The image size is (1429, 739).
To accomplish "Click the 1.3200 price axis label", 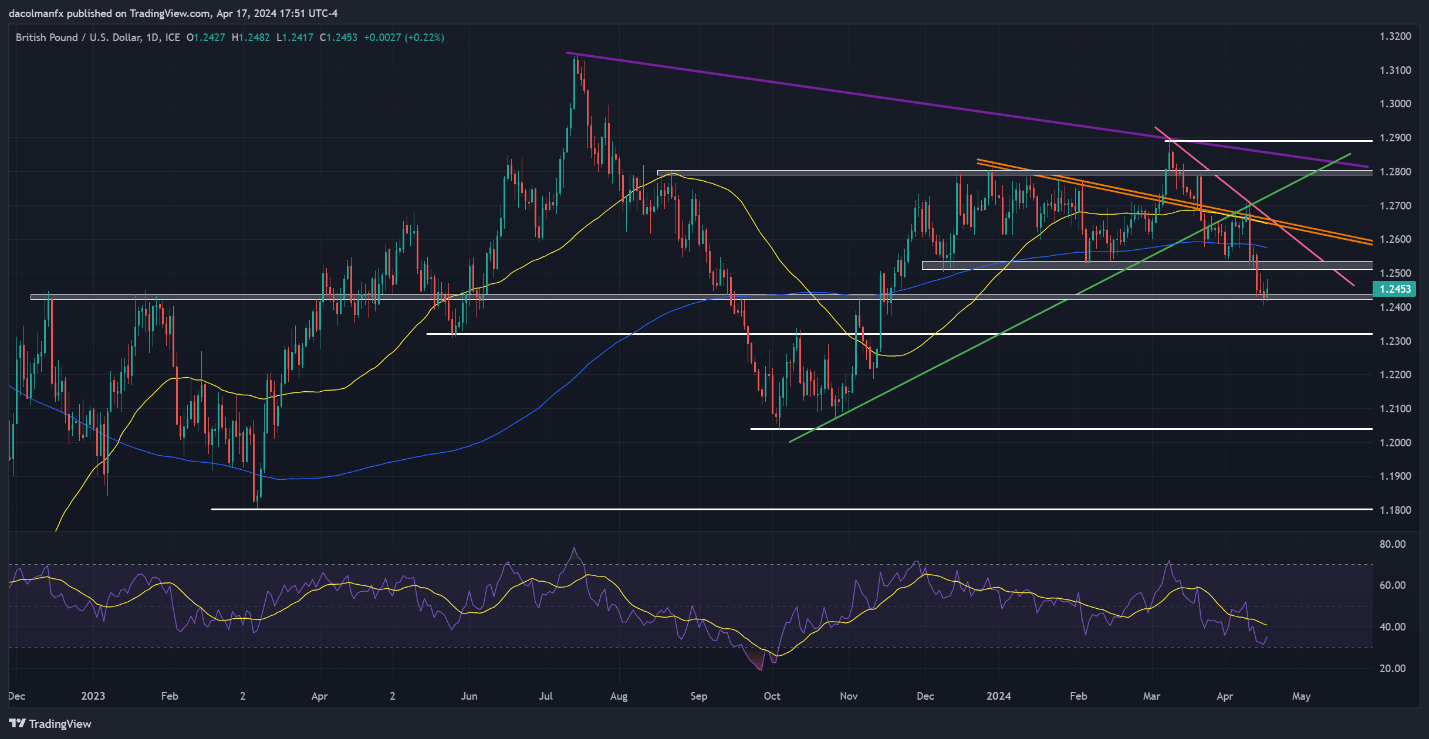I will [x=1395, y=36].
